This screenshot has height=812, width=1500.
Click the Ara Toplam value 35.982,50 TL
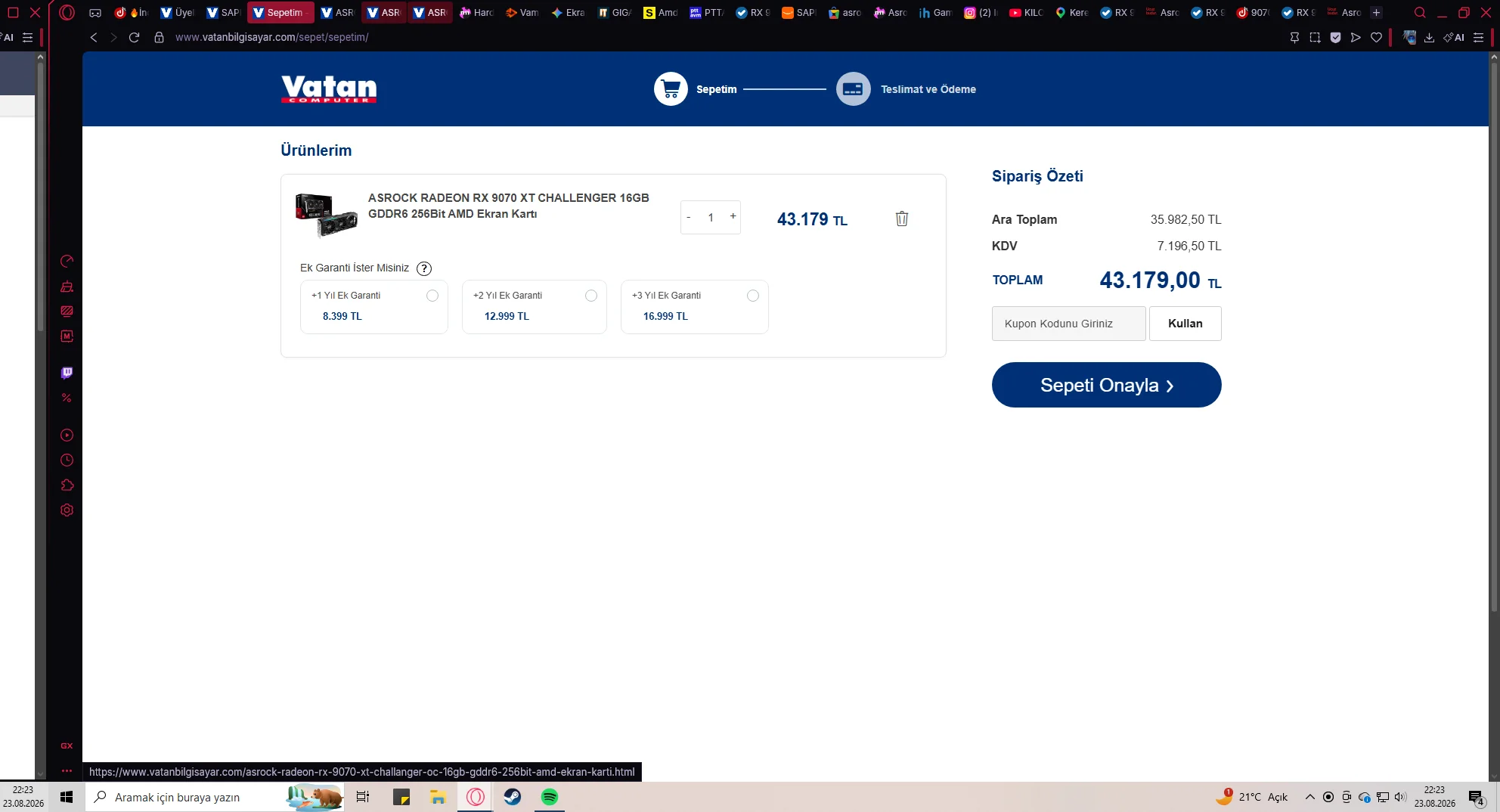(1185, 220)
